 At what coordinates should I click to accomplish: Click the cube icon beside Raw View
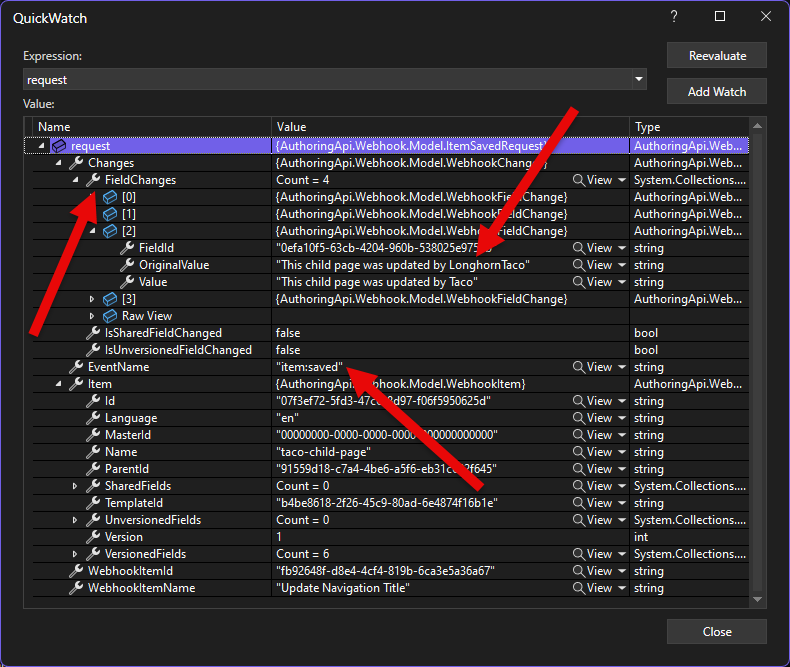point(111,316)
